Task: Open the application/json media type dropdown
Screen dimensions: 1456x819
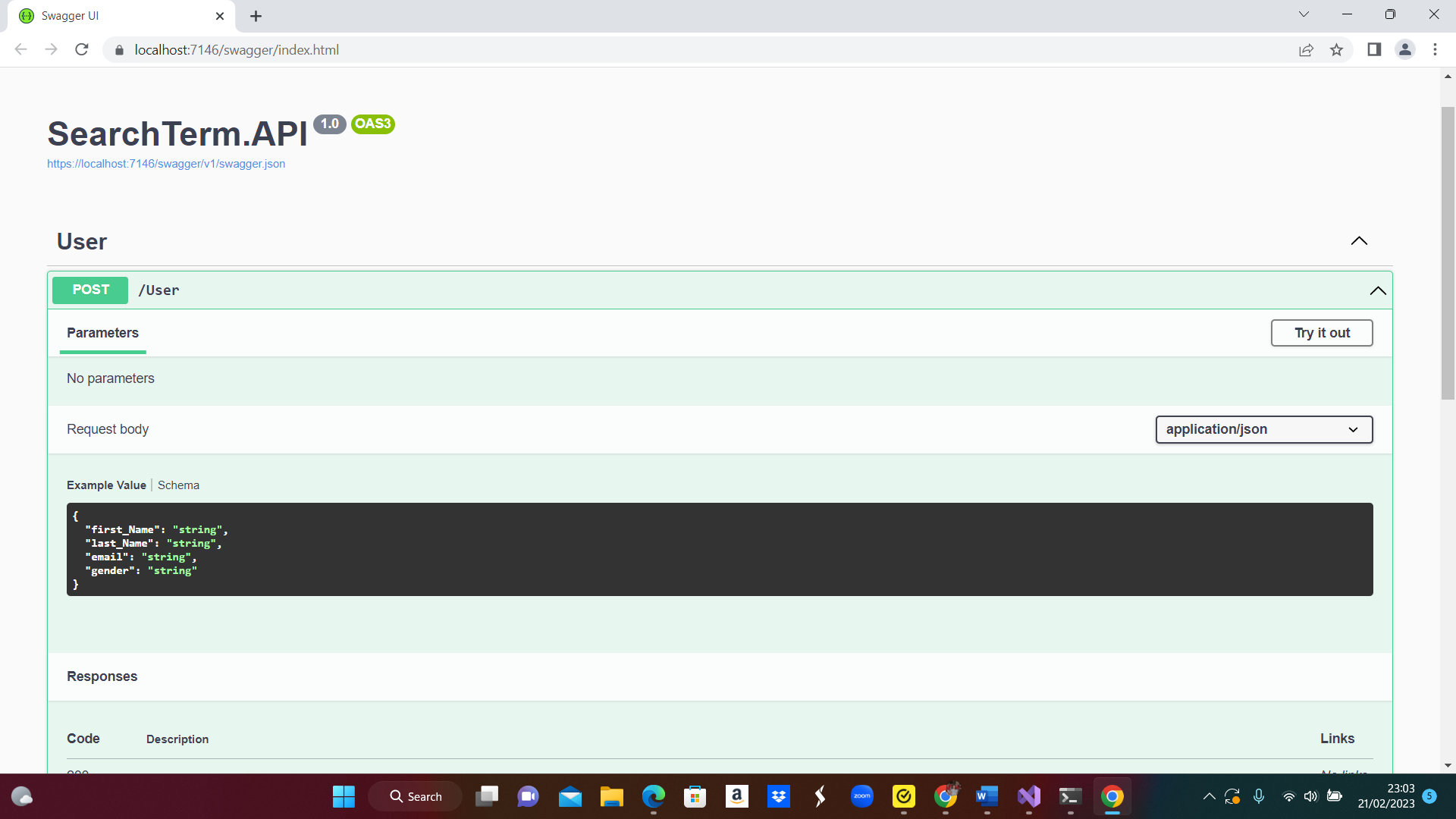Action: pos(1263,429)
